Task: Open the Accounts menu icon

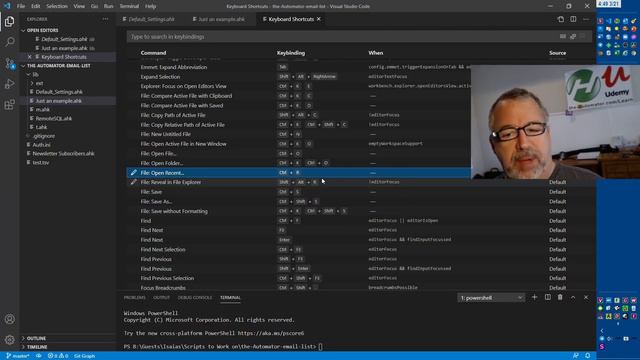Action: click(x=9, y=319)
